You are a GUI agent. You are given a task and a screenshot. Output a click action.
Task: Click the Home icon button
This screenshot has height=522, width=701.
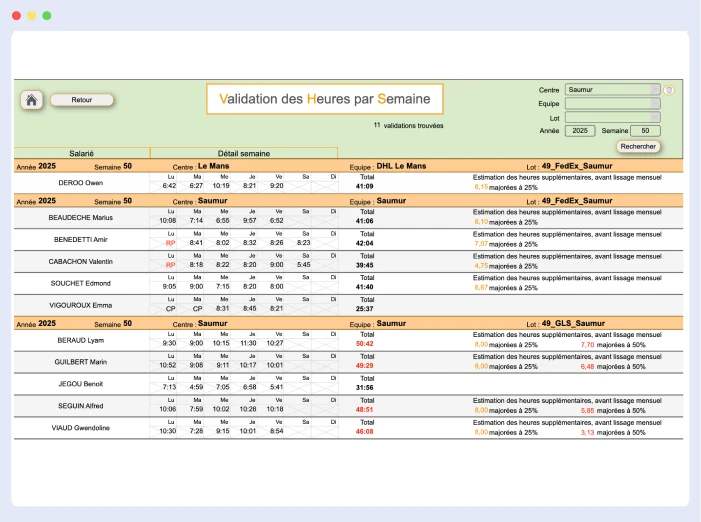point(31,100)
